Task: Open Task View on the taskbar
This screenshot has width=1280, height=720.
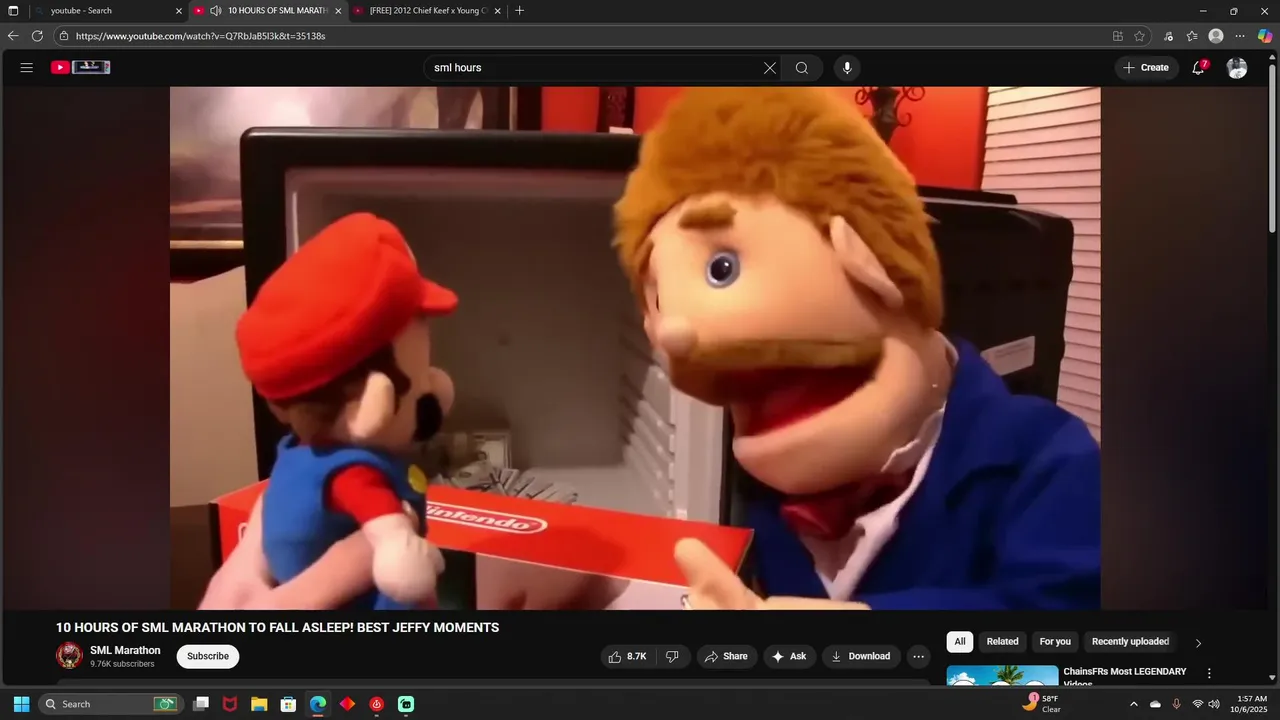Action: [x=201, y=704]
